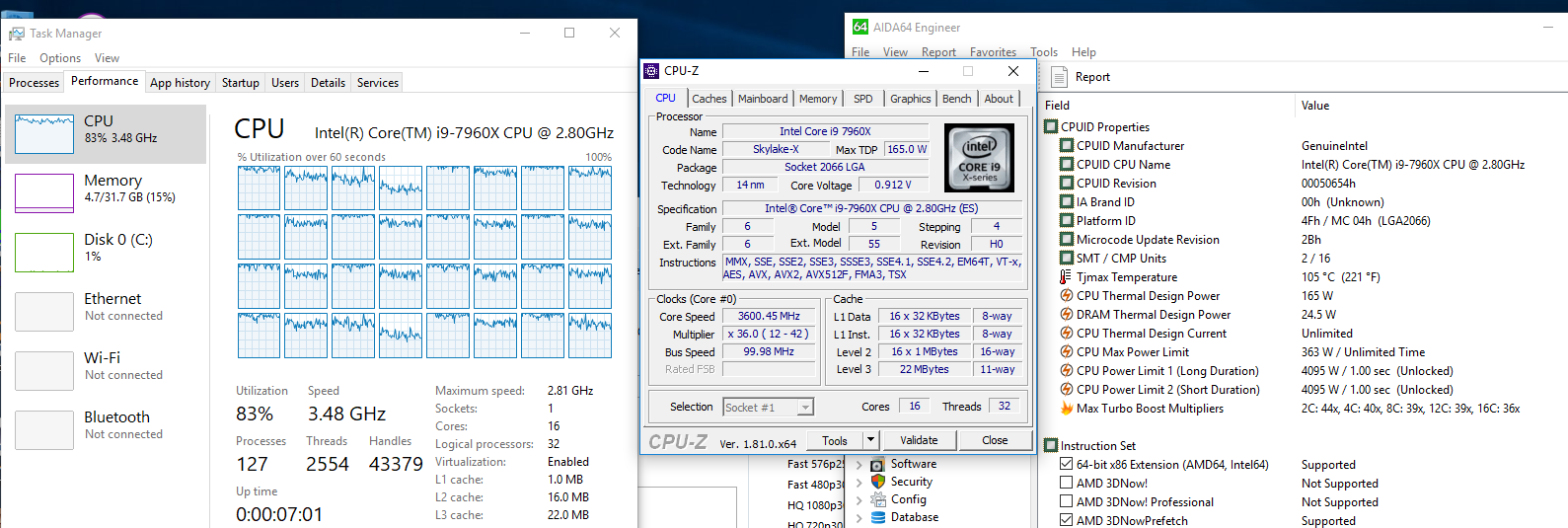The image size is (1568, 528).
Task: Open the Startup tab in Task Manager
Action: pyautogui.click(x=241, y=83)
